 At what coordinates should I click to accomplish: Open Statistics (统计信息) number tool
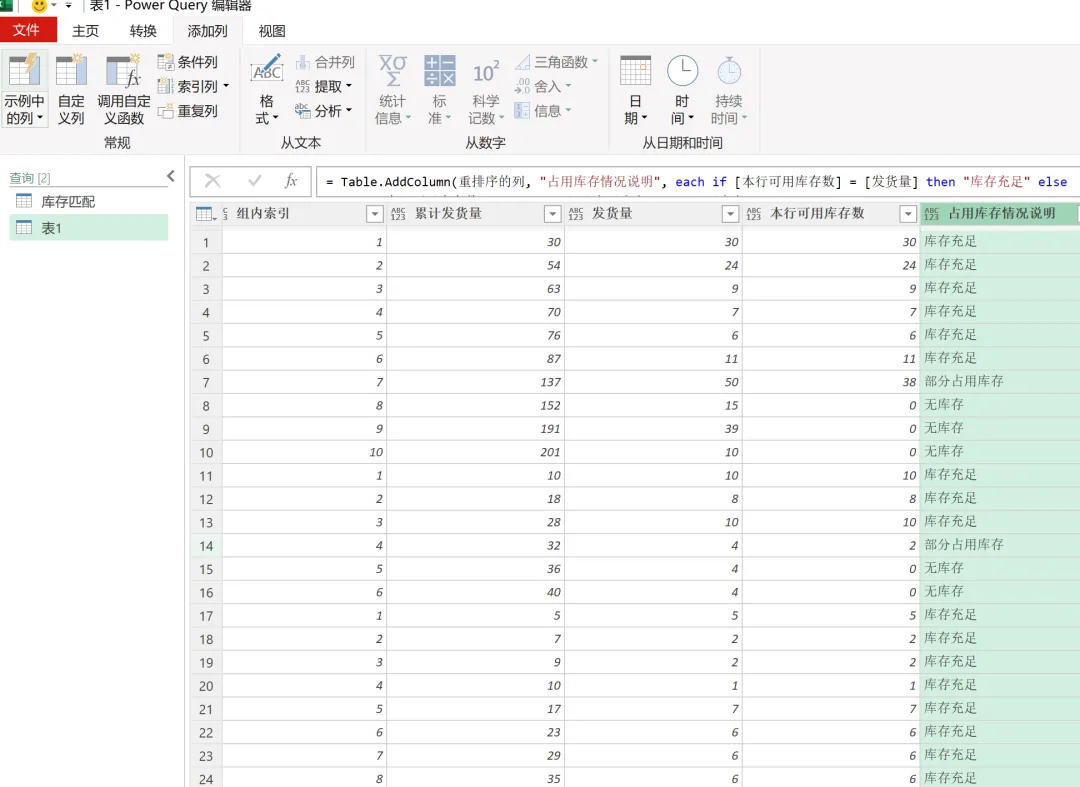tap(393, 90)
